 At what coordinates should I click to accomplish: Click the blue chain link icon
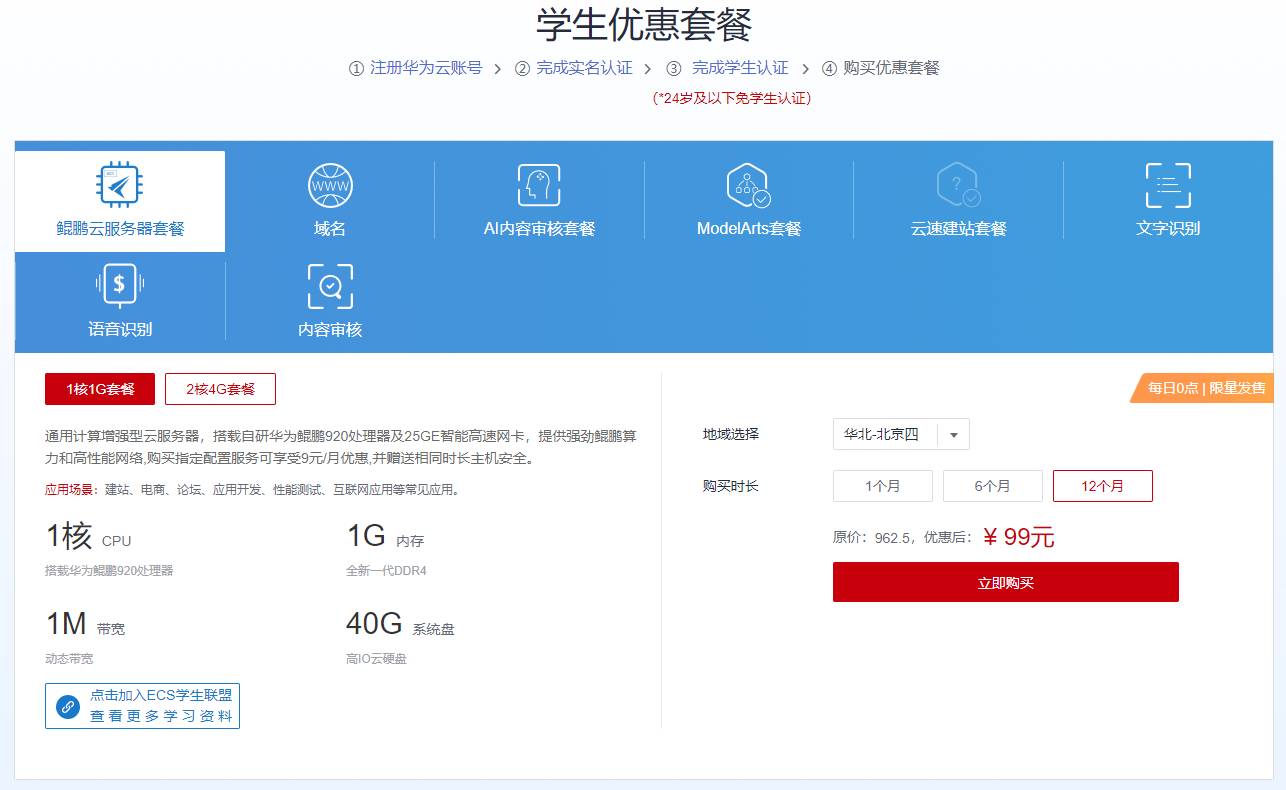68,706
